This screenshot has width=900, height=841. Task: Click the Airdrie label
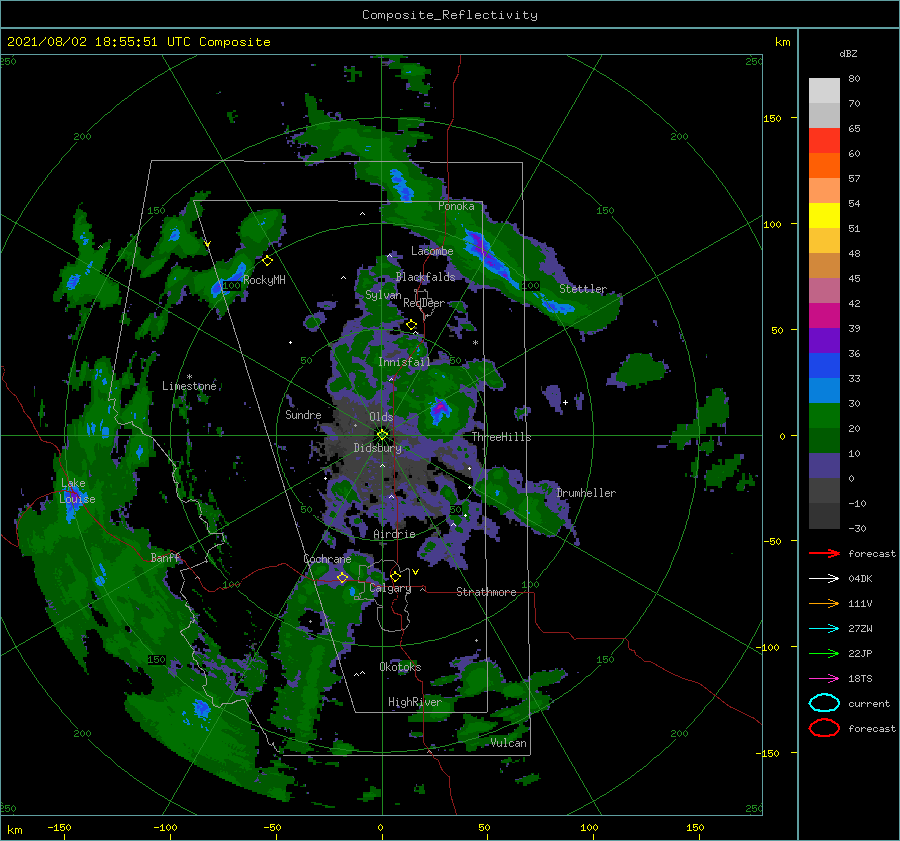394,534
